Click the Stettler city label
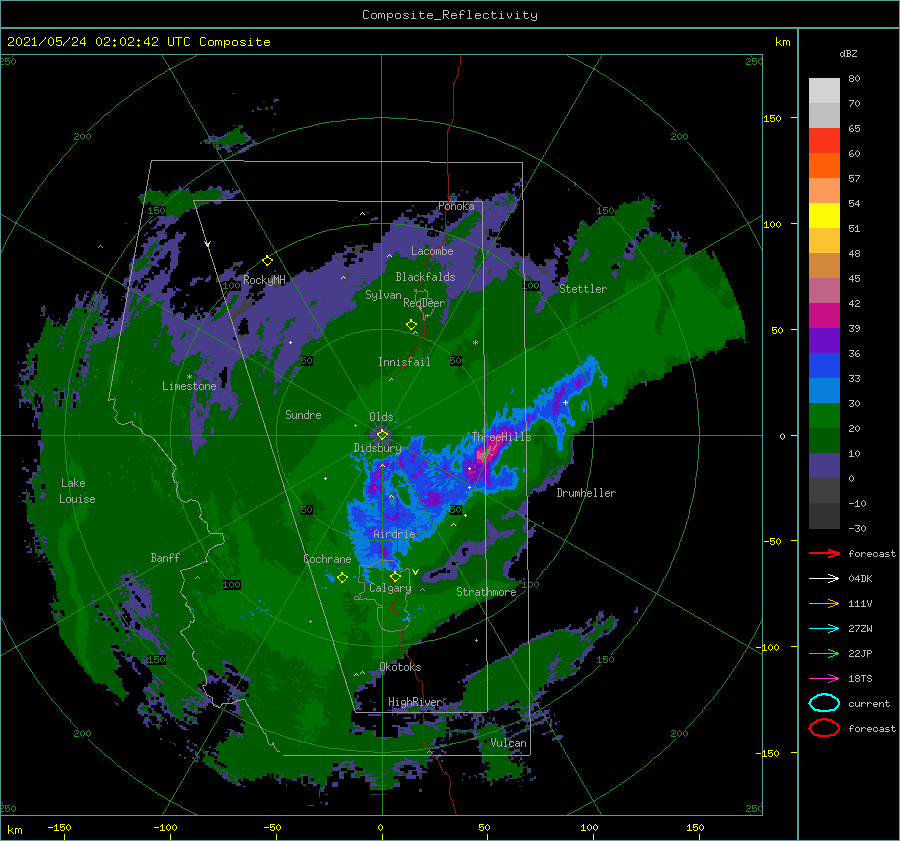 583,289
